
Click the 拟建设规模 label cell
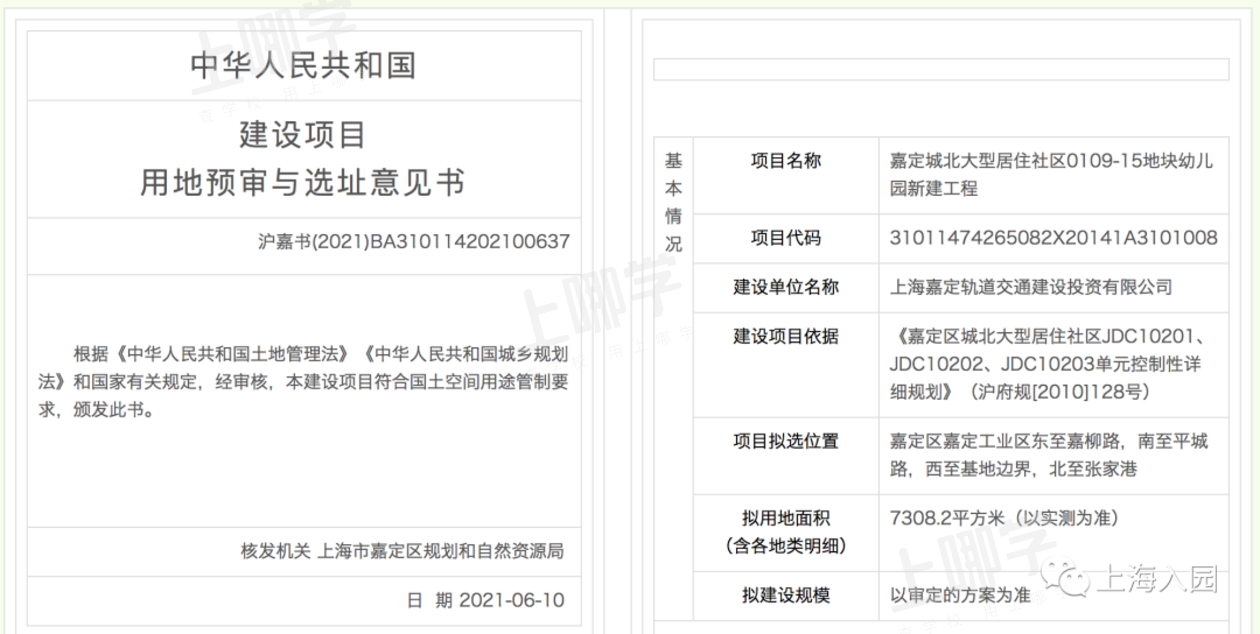(786, 595)
